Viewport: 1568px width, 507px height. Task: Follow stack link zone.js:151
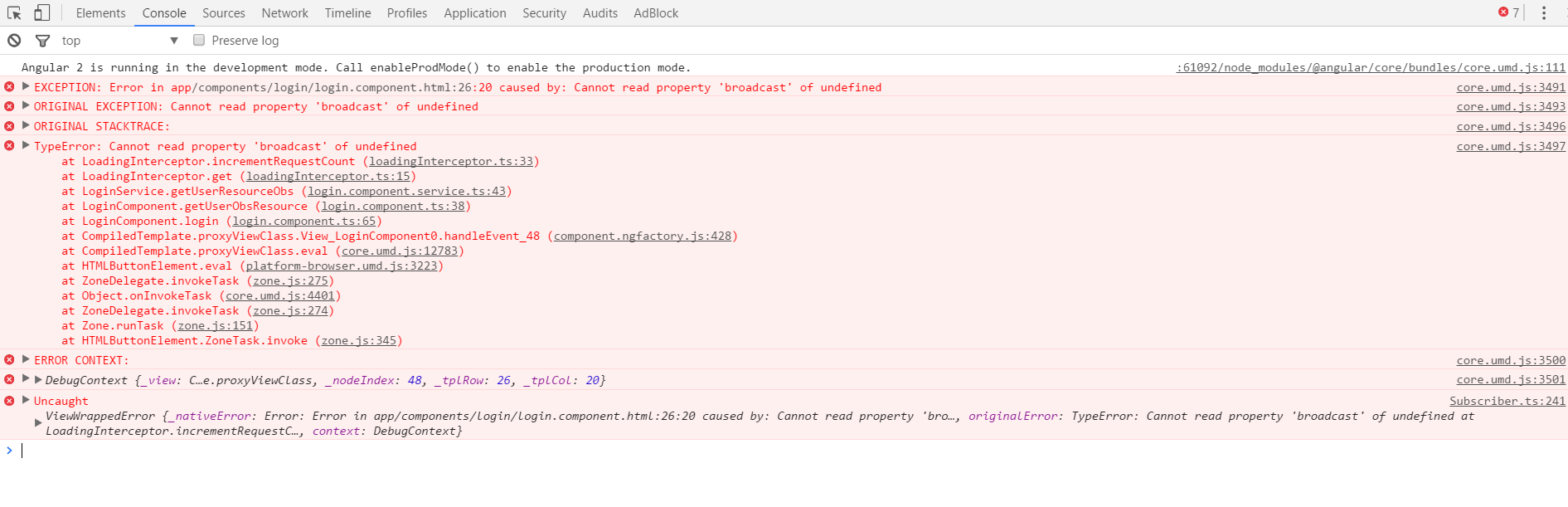(x=215, y=325)
